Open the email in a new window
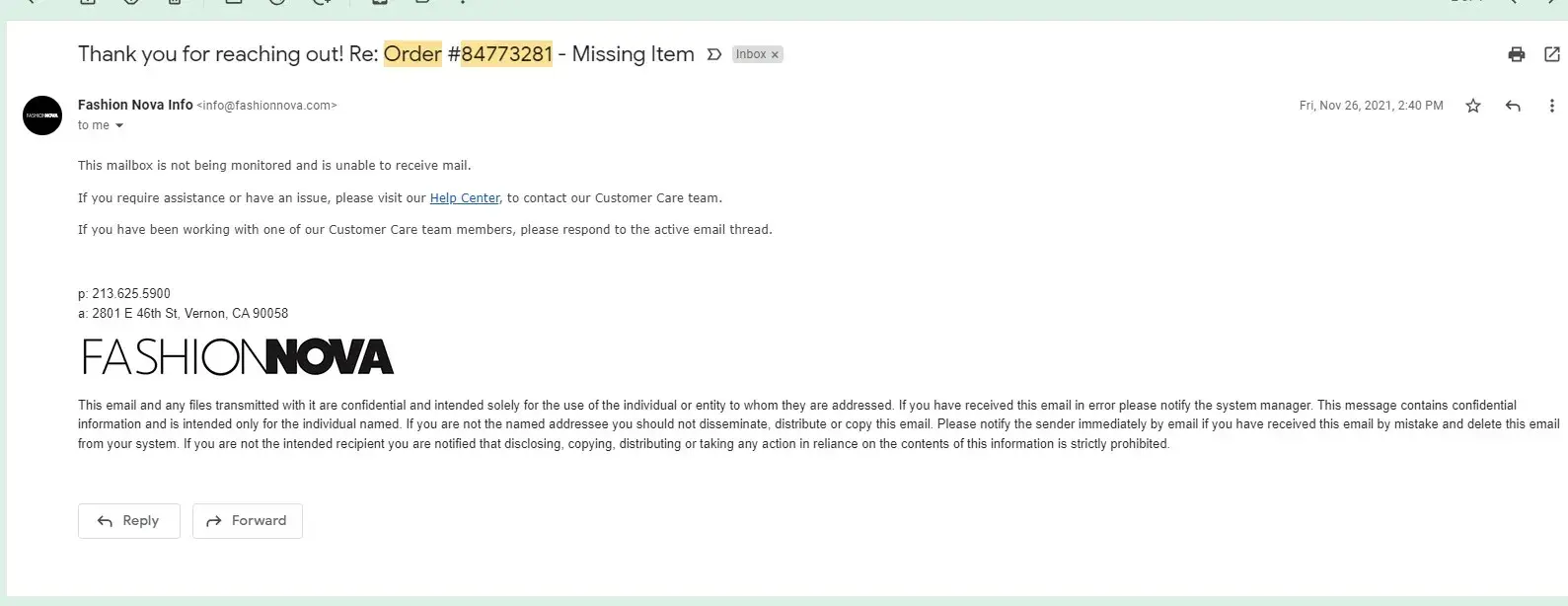Viewport: 1568px width, 606px height. tap(1551, 54)
